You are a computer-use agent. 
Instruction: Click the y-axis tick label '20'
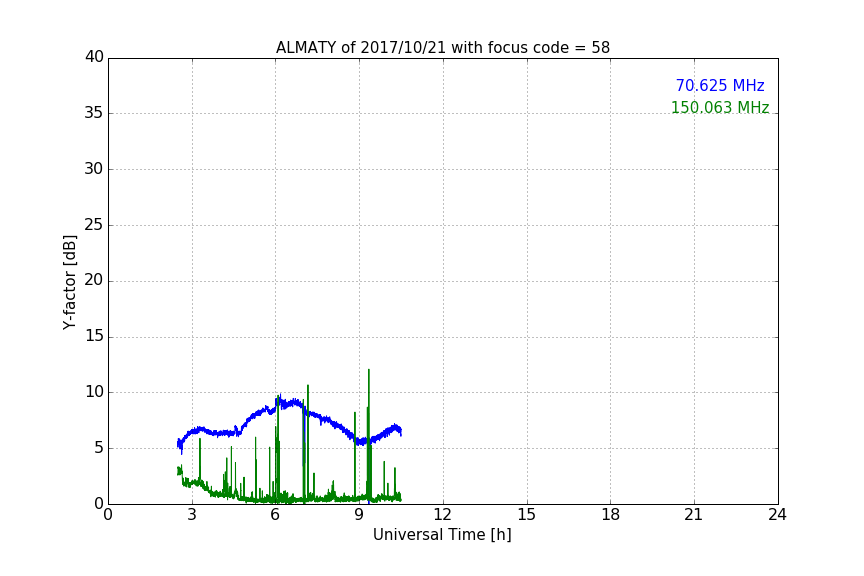[94, 280]
